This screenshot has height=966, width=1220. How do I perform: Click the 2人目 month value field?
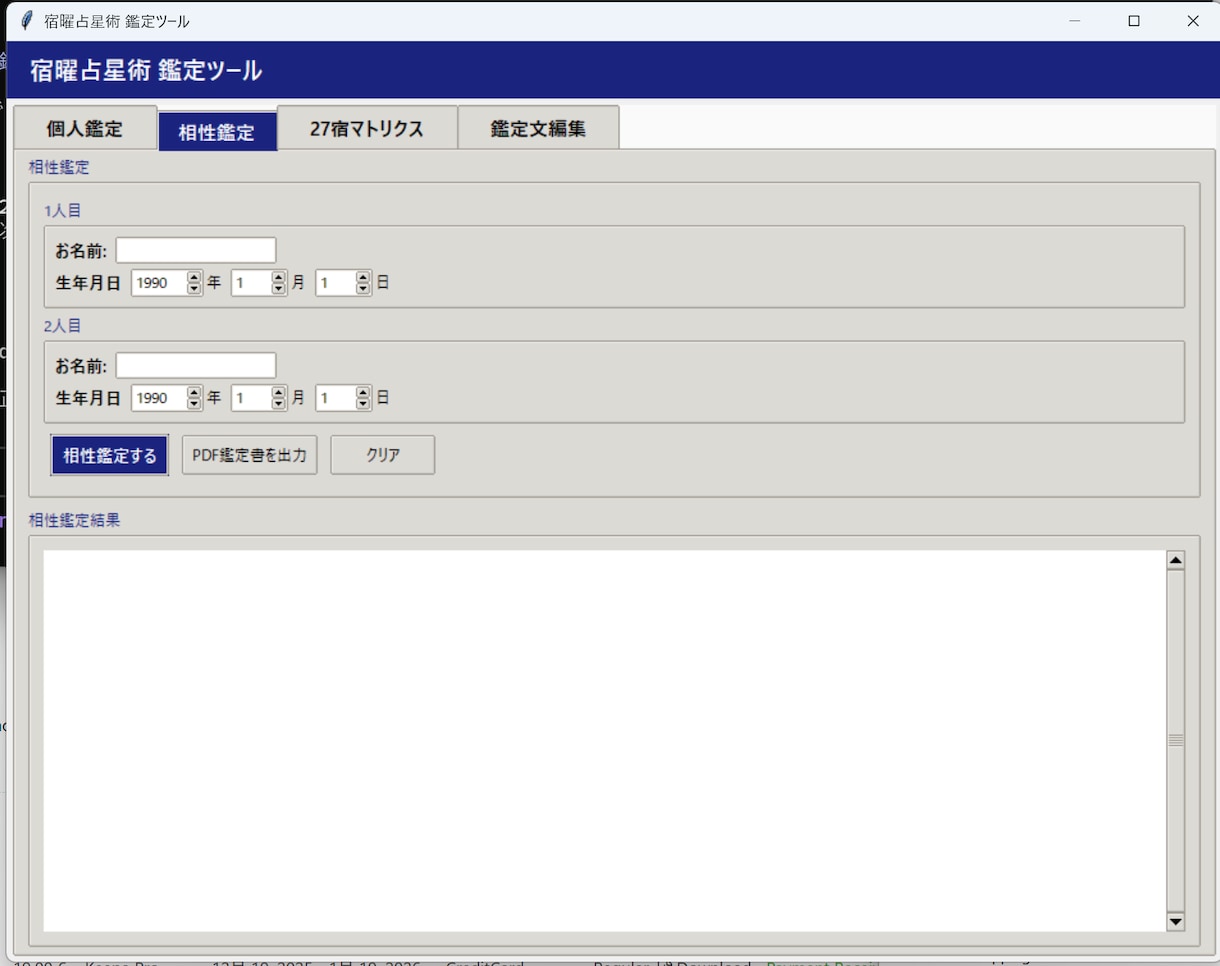click(x=251, y=398)
